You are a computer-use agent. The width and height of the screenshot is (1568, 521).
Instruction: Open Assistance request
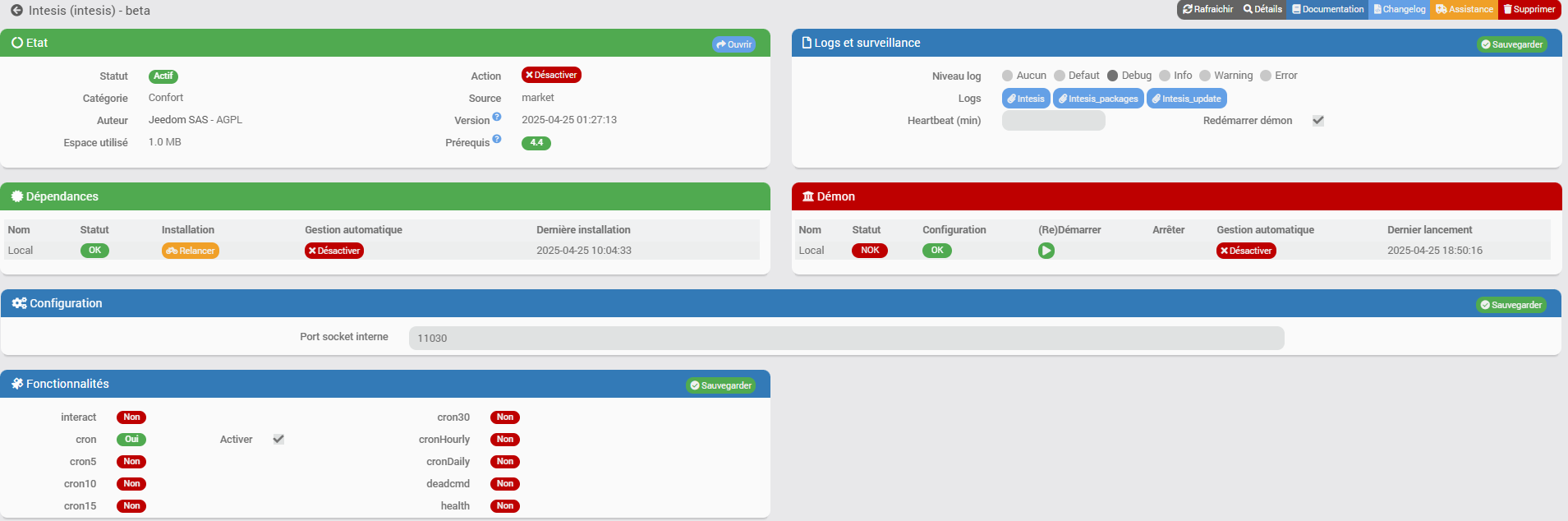click(1465, 9)
